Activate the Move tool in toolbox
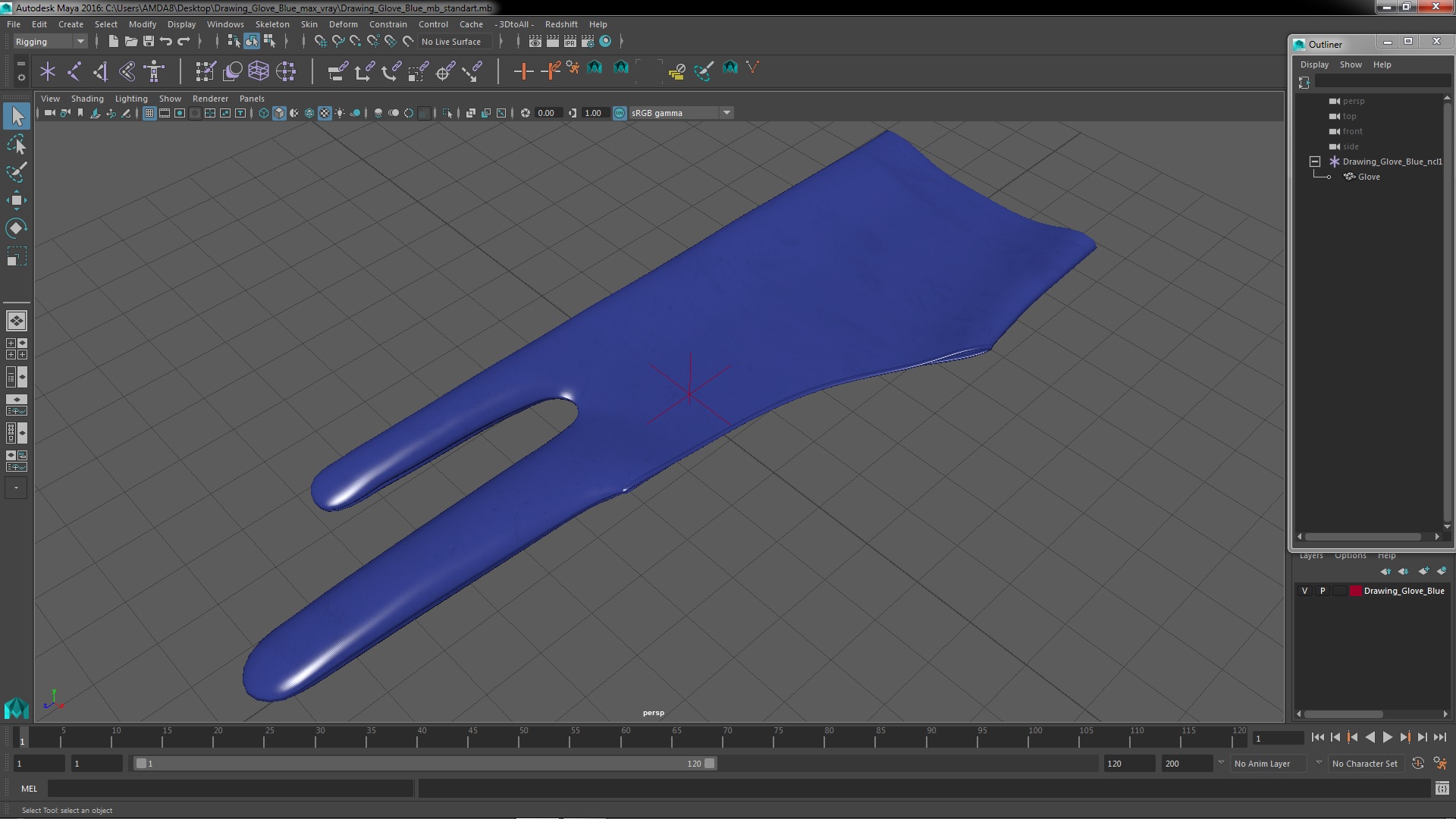Image resolution: width=1456 pixels, height=819 pixels. [x=17, y=200]
